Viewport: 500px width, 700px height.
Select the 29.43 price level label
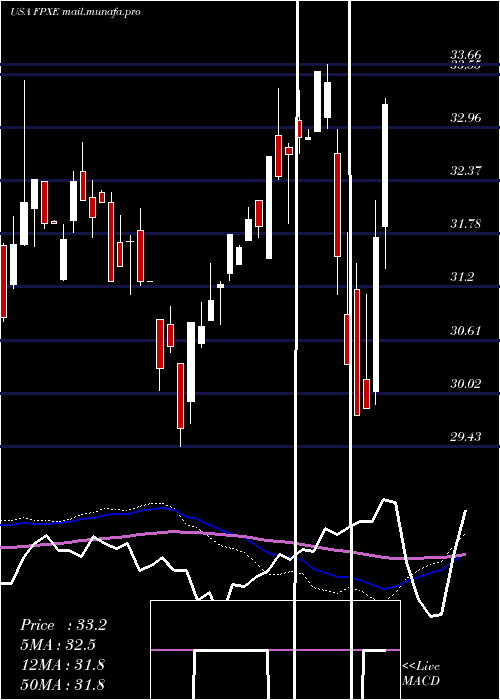466,437
